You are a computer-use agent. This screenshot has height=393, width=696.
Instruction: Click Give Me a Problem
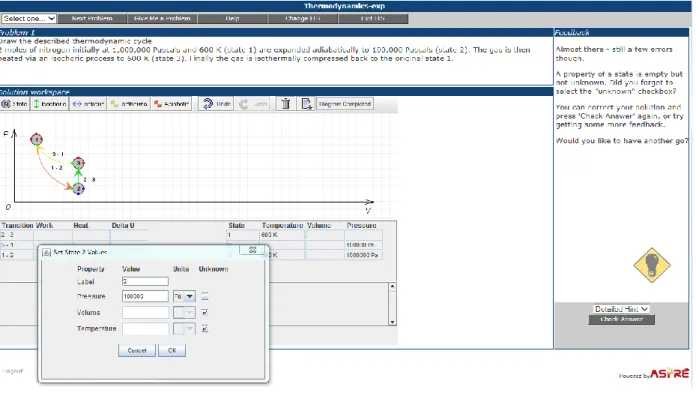coord(162,19)
